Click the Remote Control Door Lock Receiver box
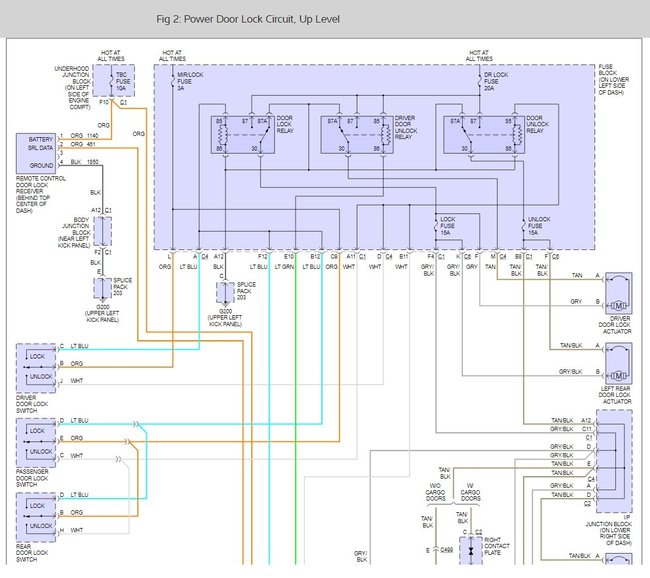650x578 pixels. [36, 153]
